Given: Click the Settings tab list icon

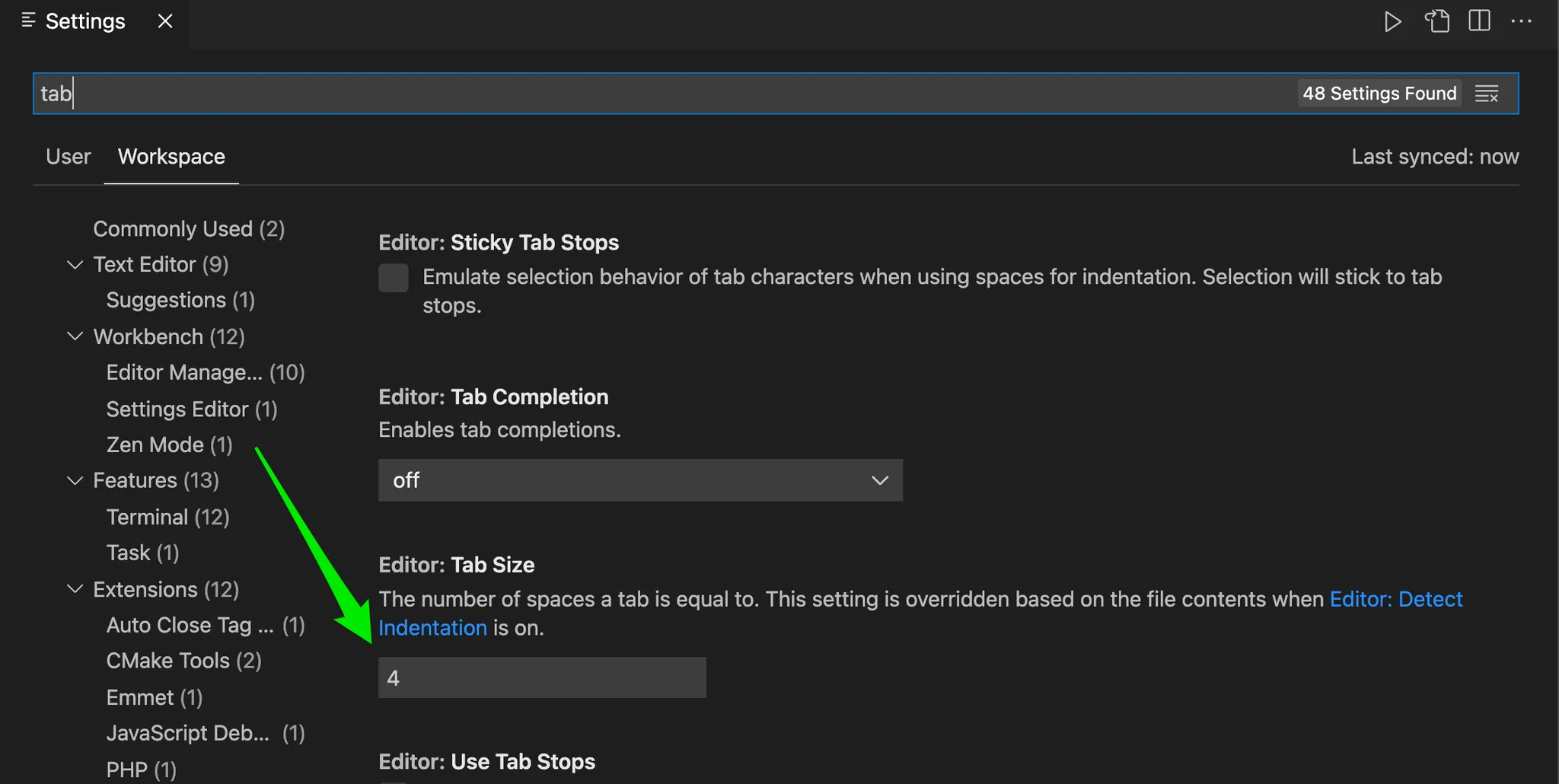Looking at the screenshot, I should (29, 21).
